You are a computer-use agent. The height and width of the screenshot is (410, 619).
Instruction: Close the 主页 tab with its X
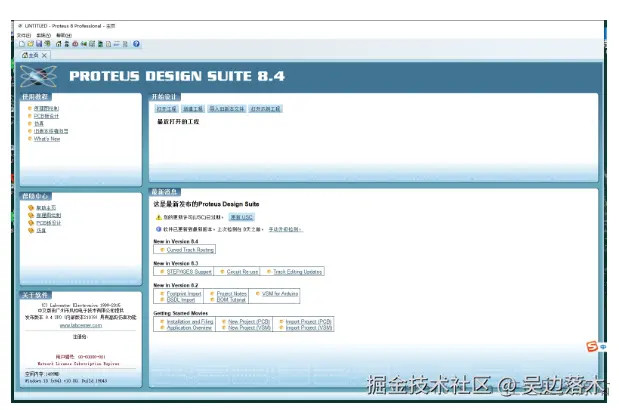click(x=44, y=56)
